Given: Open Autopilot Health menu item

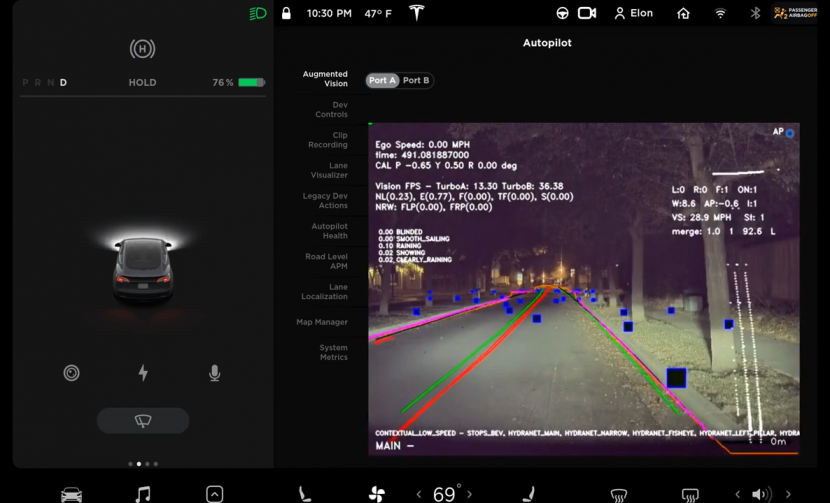Looking at the screenshot, I should 329,231.
